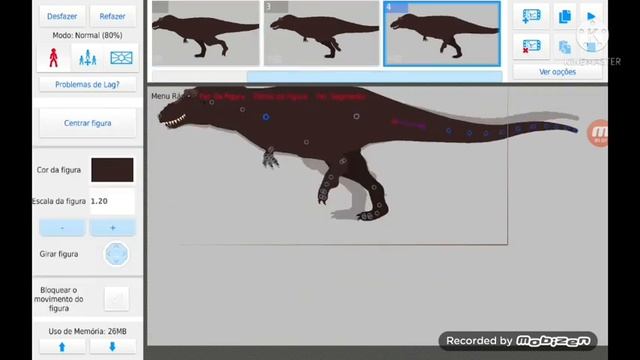Viewport: 640px width, 360px height.
Task: Click the blue down arrow under memory usage
Action: (112, 347)
